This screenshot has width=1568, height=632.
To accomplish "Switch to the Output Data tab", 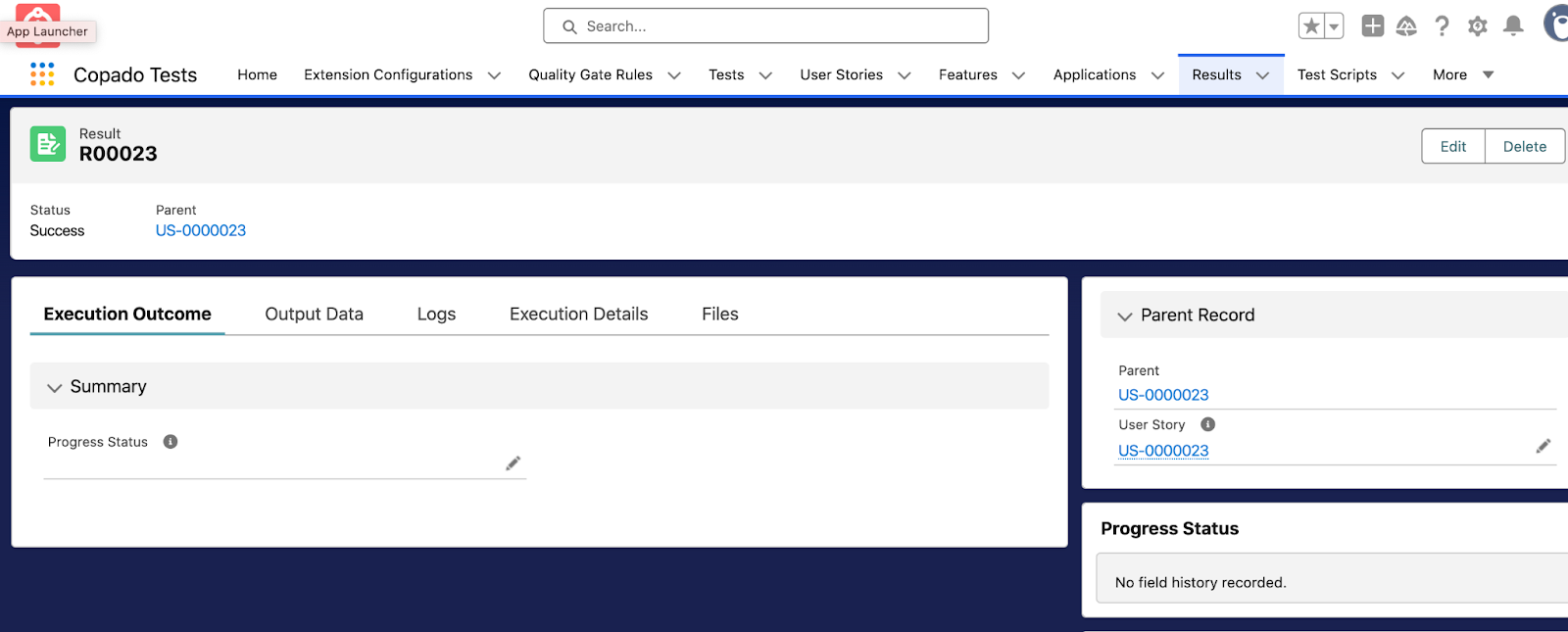I will 314,314.
